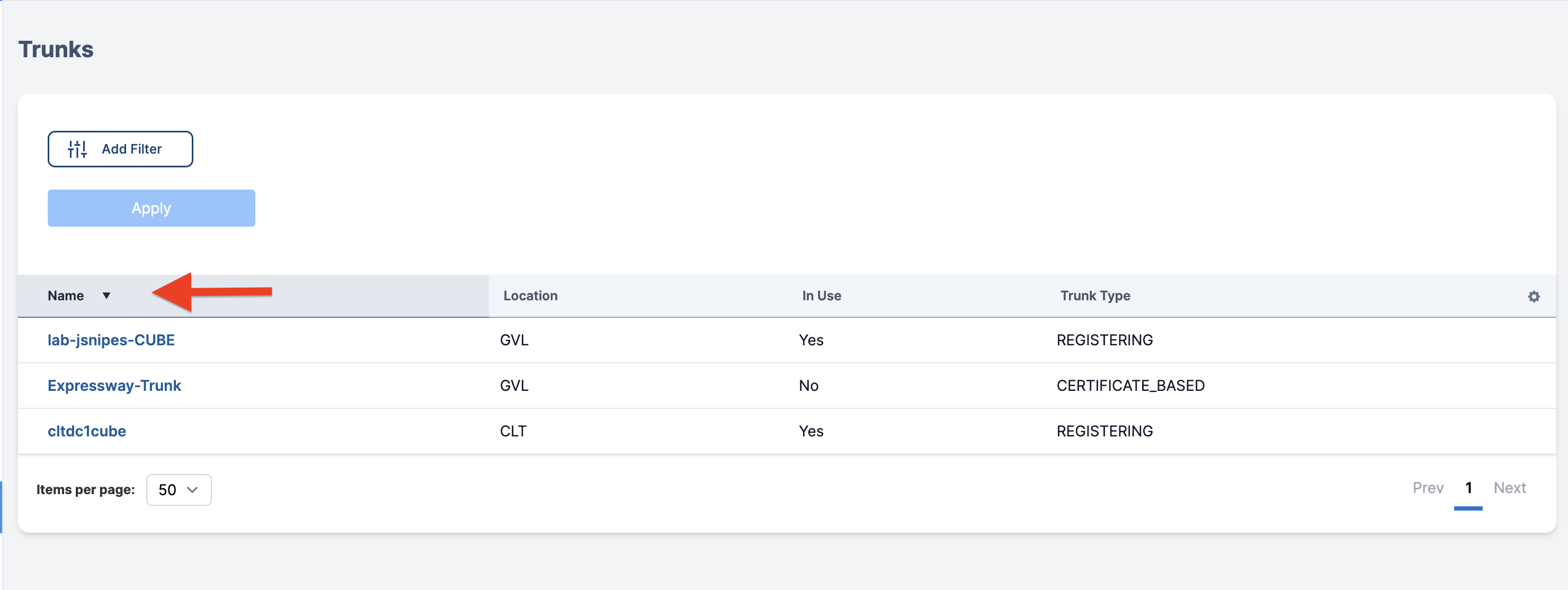
Task: Open table column settings gear
Action: pyautogui.click(x=1534, y=296)
